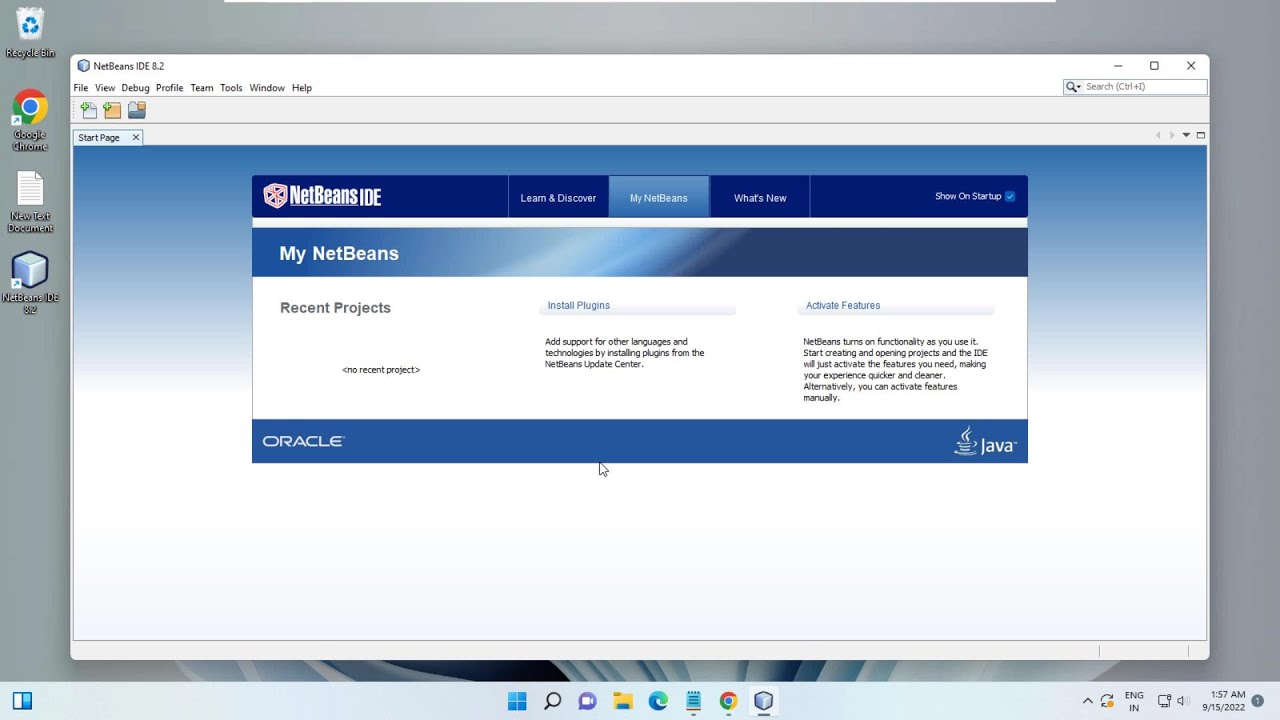Open the Team menu

click(202, 88)
